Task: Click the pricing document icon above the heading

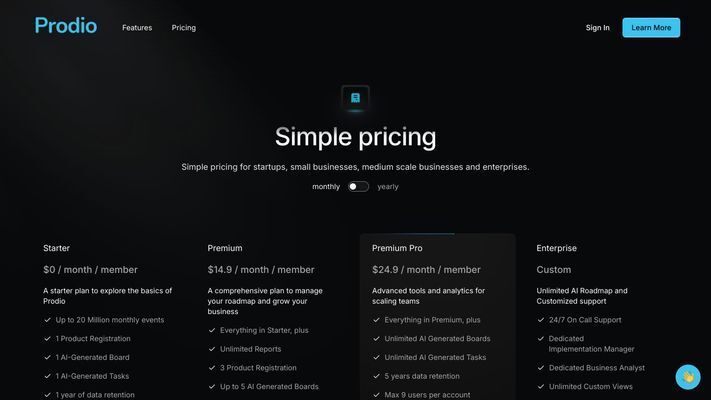Action: [356, 98]
